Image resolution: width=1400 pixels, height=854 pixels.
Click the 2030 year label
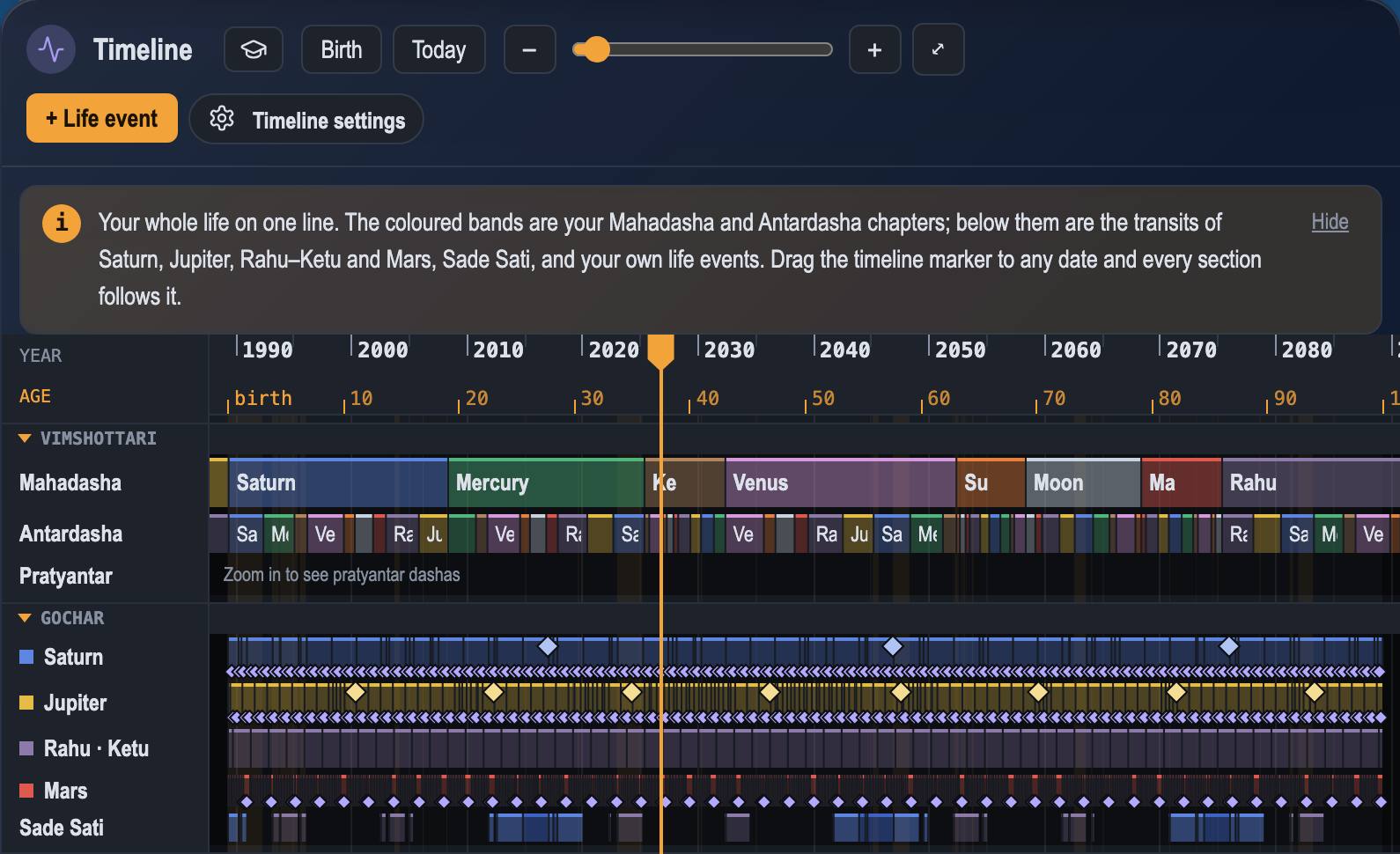coord(729,350)
